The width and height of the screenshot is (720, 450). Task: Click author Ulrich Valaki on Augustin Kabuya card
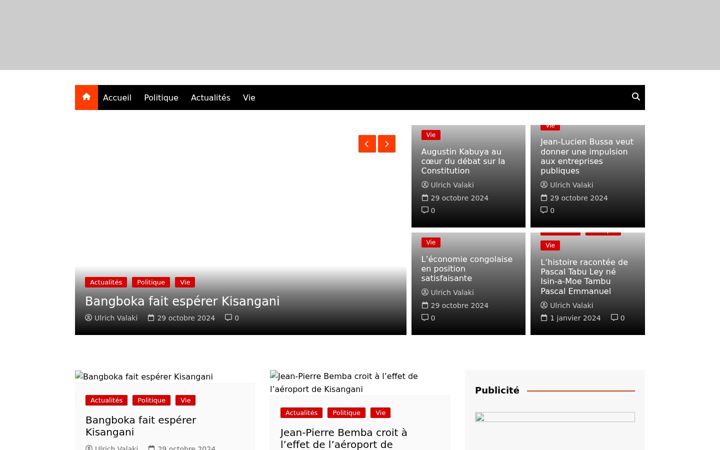point(448,185)
